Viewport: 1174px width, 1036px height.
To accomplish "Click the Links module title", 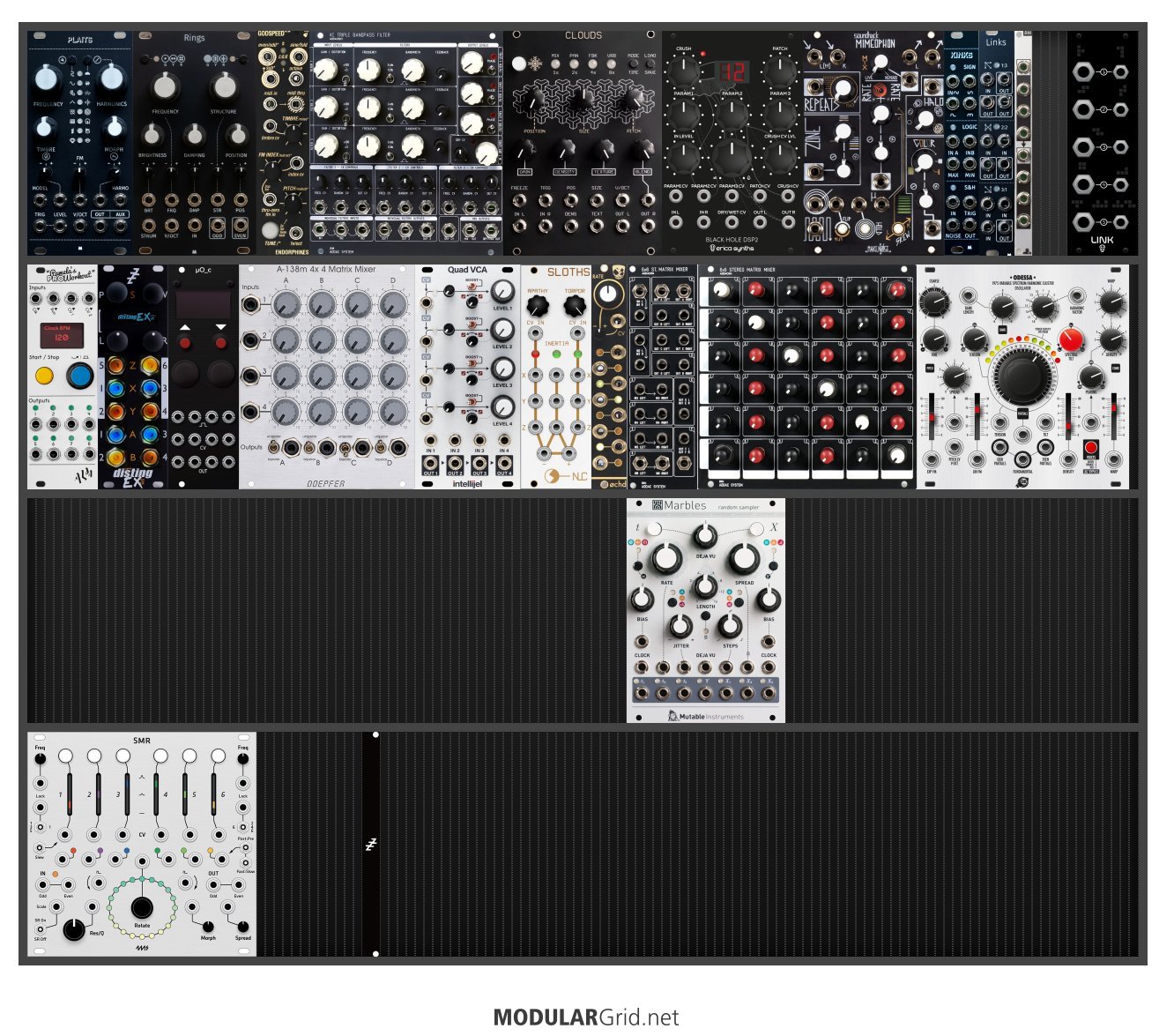I will point(996,41).
